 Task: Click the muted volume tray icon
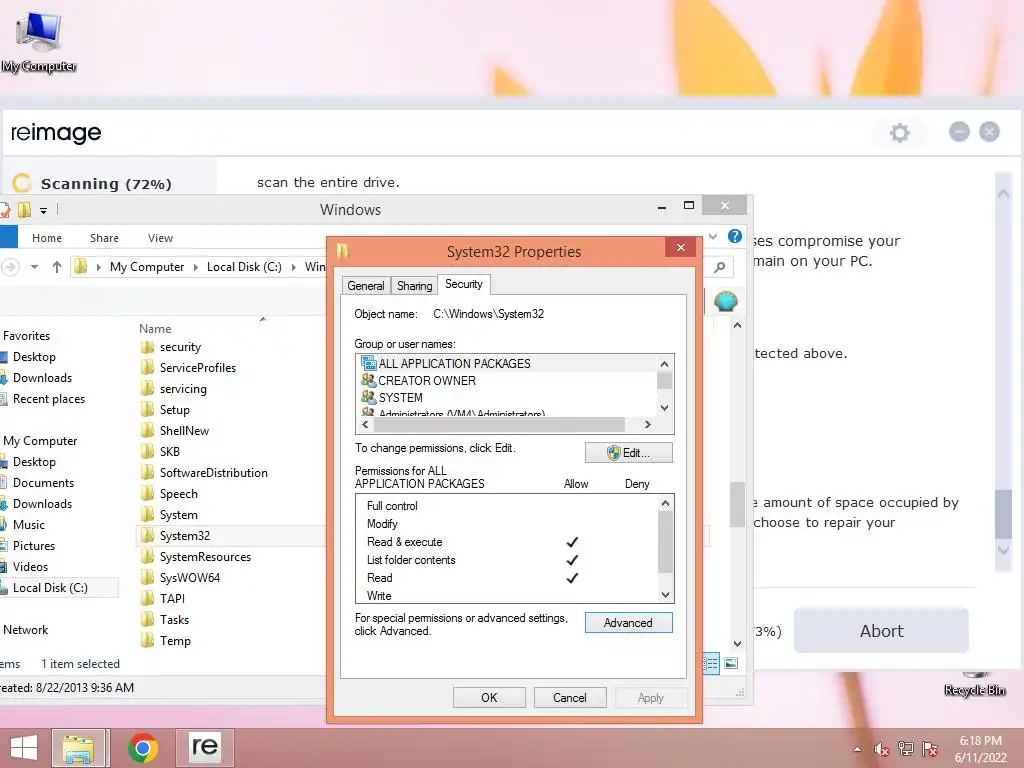pyautogui.click(x=881, y=749)
